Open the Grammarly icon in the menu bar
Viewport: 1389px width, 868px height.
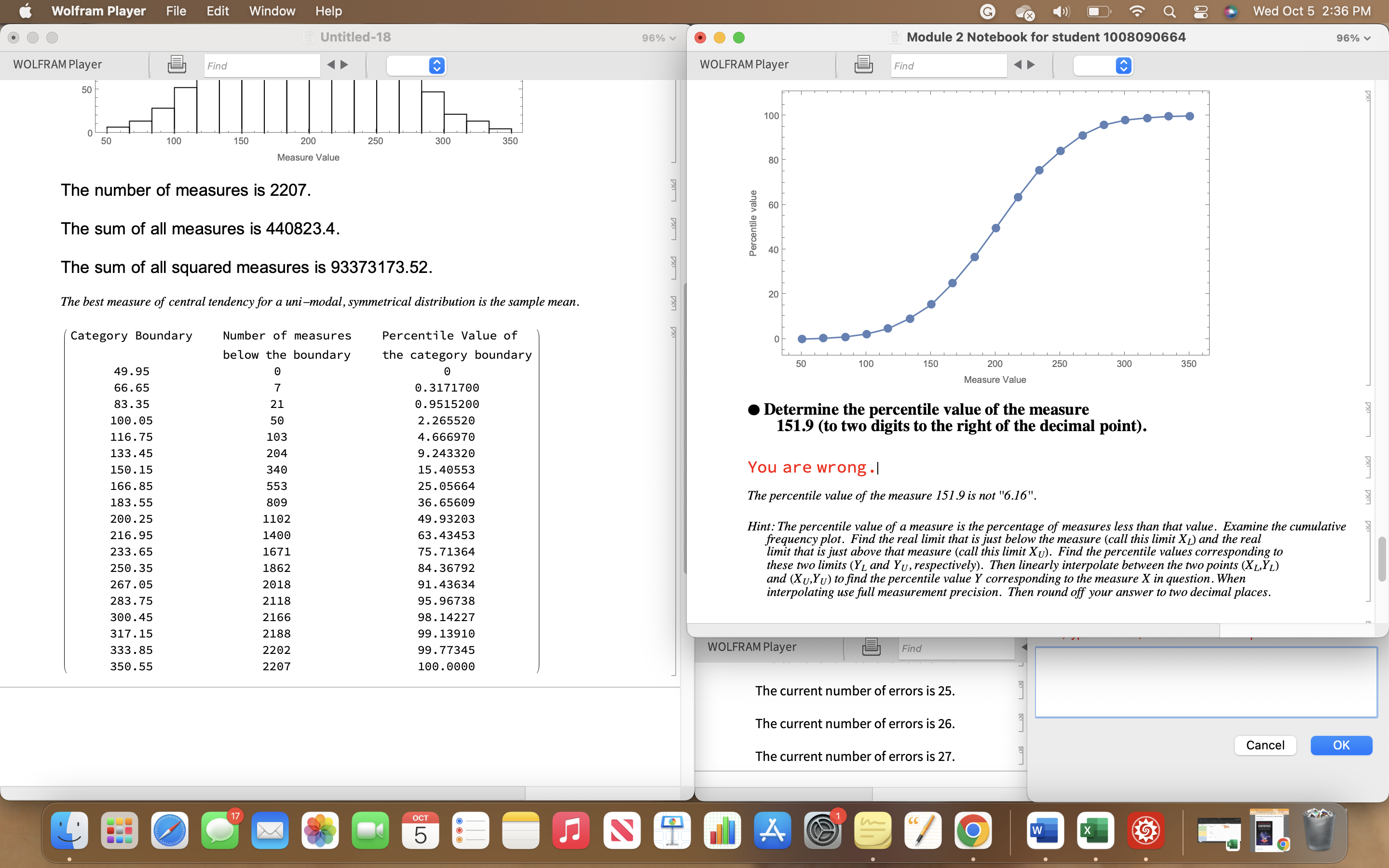[987, 12]
